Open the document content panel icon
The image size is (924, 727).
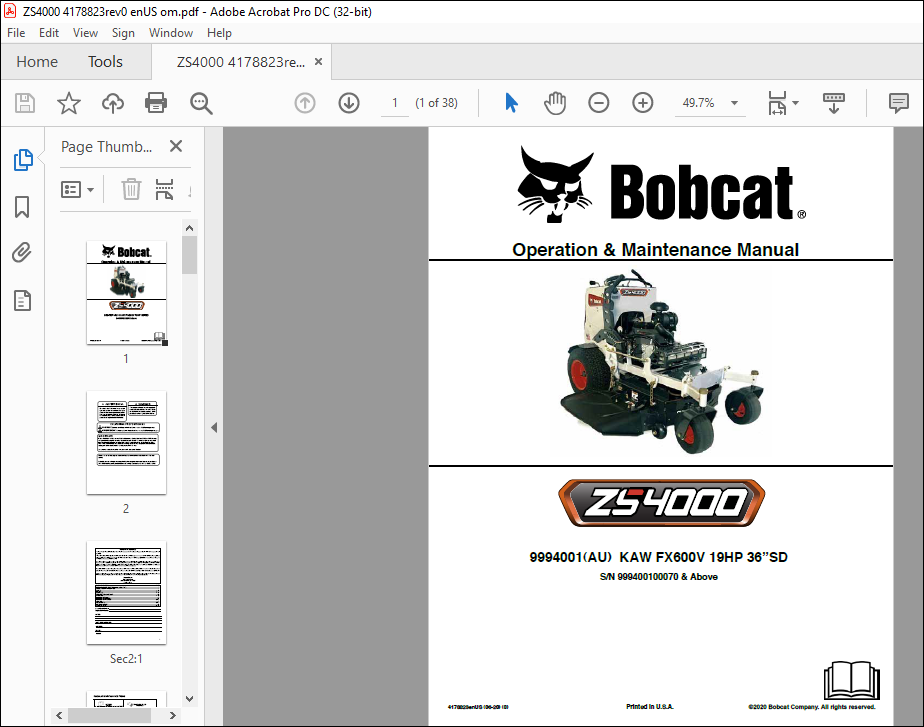pyautogui.click(x=22, y=300)
